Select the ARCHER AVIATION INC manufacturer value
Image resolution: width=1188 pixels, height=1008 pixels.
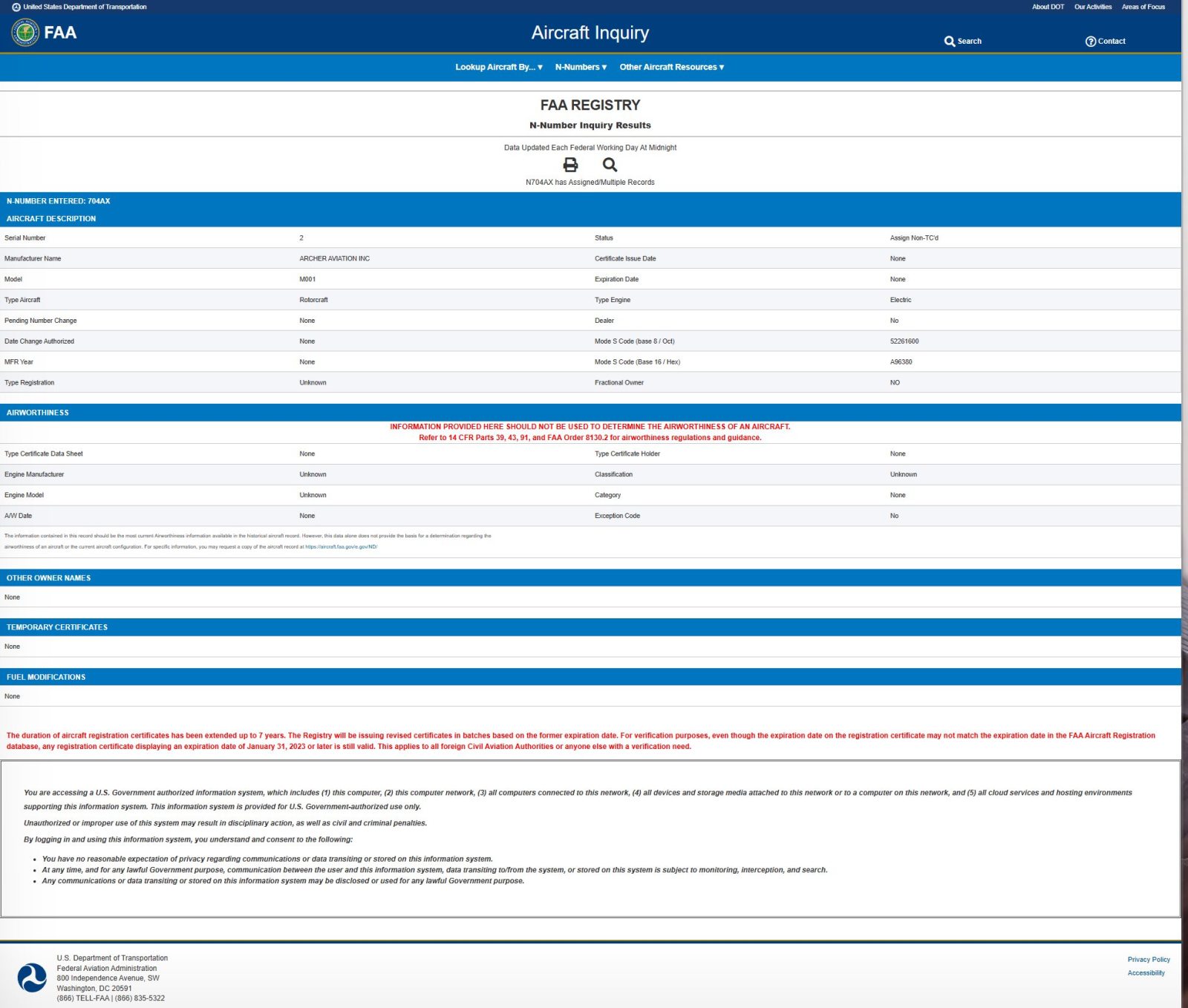pos(334,258)
